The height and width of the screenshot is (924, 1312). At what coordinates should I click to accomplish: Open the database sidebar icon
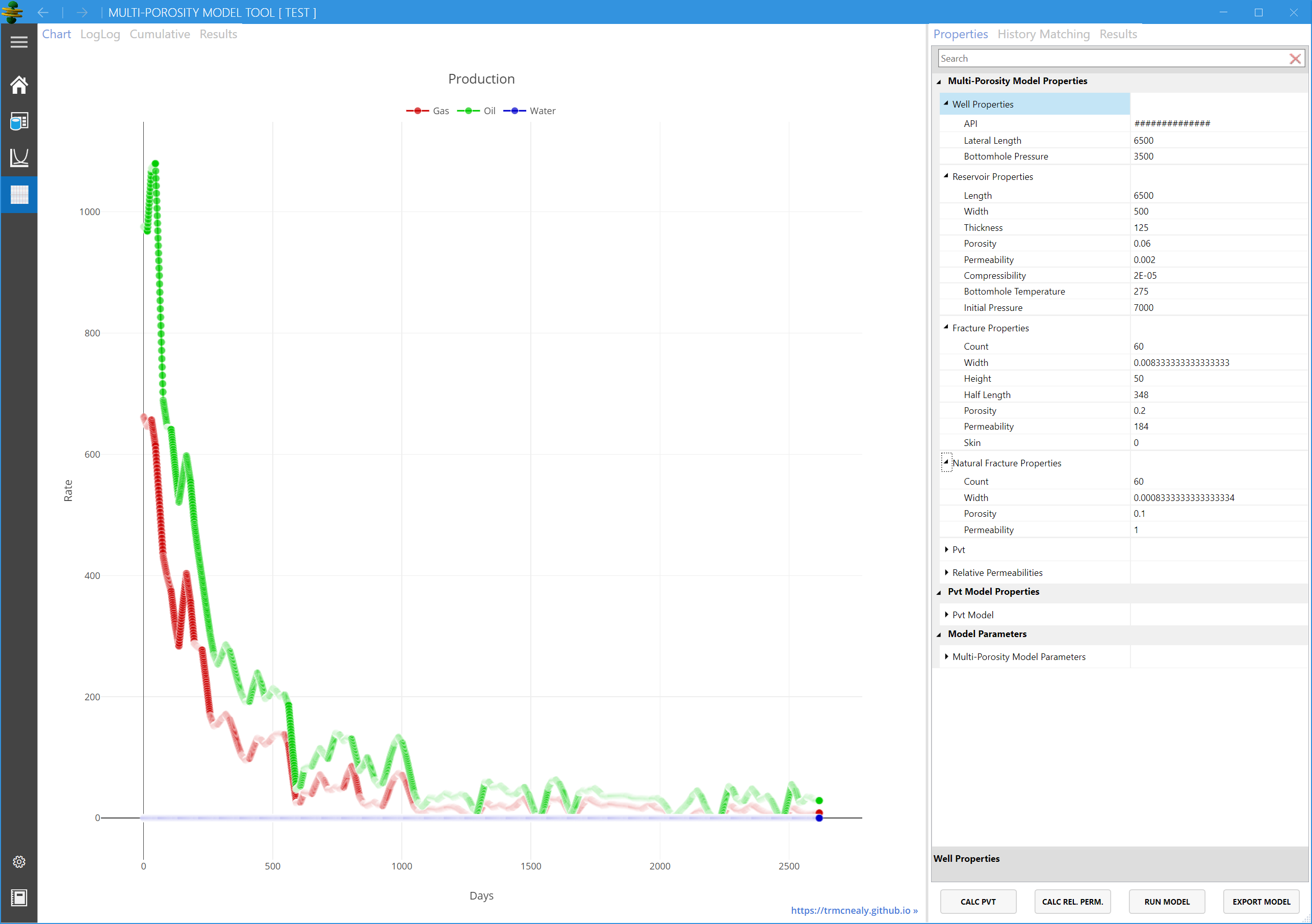point(19,121)
